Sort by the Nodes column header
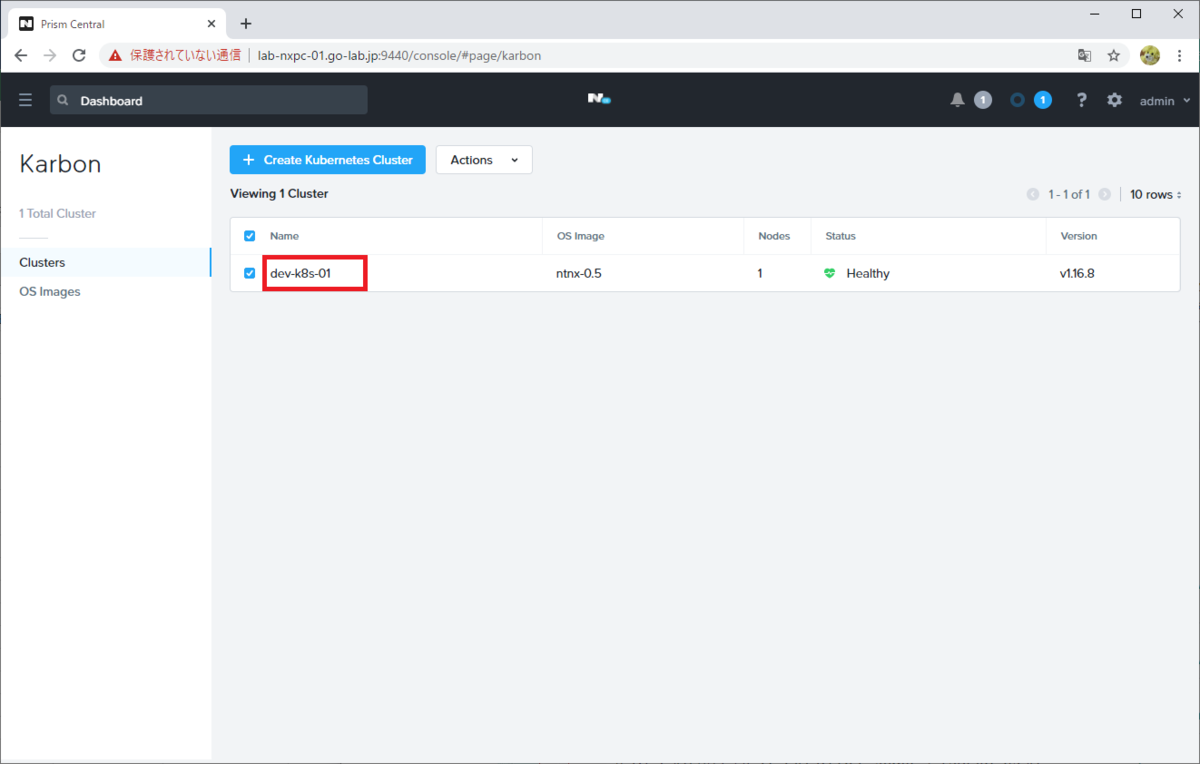Viewport: 1200px width, 764px height. point(774,236)
